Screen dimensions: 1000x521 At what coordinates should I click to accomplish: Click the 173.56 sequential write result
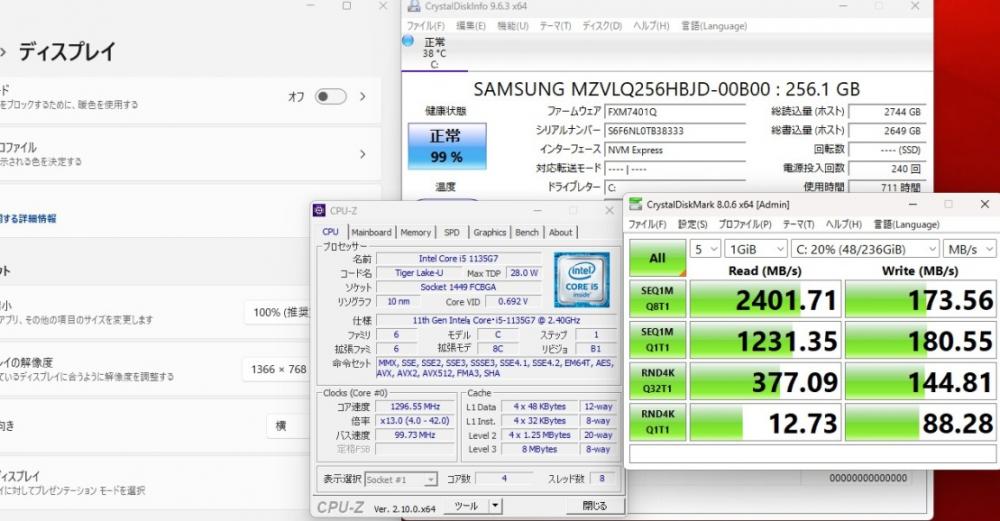tap(920, 299)
